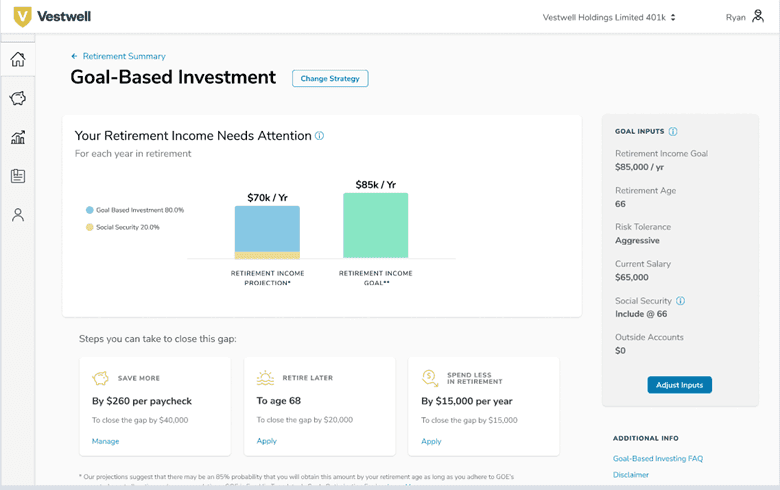Click the Adjust Inputs button

pos(680,385)
